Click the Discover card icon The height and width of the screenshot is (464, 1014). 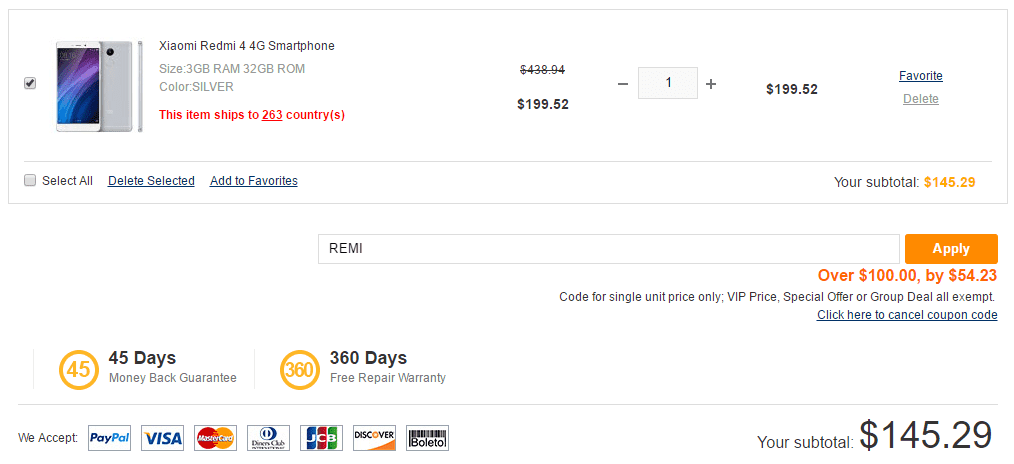[x=374, y=438]
